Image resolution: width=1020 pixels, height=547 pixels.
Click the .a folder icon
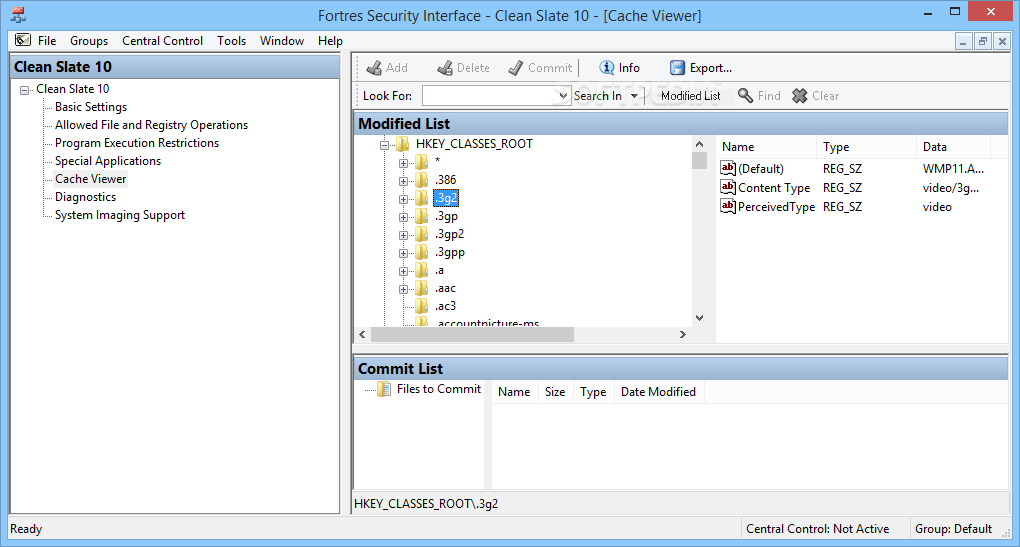[x=422, y=270]
